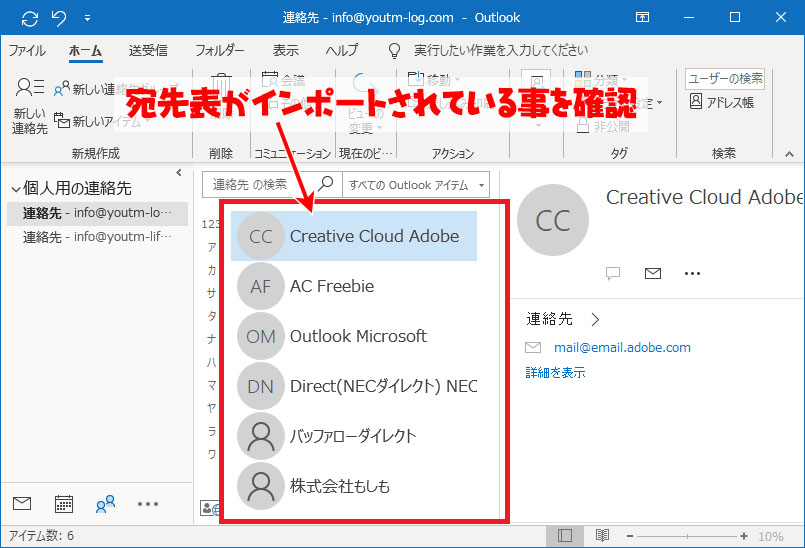Open the Quick Access Toolbar customize arrow
This screenshot has height=548, width=805.
(x=87, y=18)
